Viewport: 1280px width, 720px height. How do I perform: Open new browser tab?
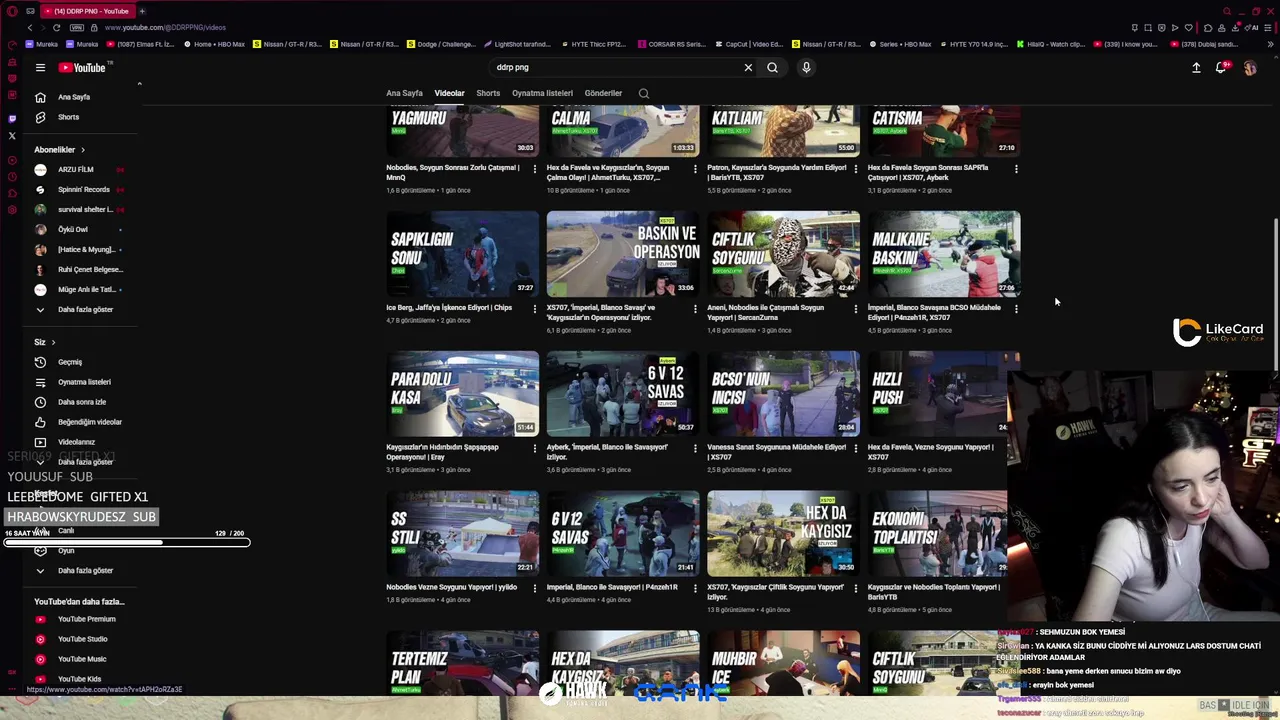[142, 11]
